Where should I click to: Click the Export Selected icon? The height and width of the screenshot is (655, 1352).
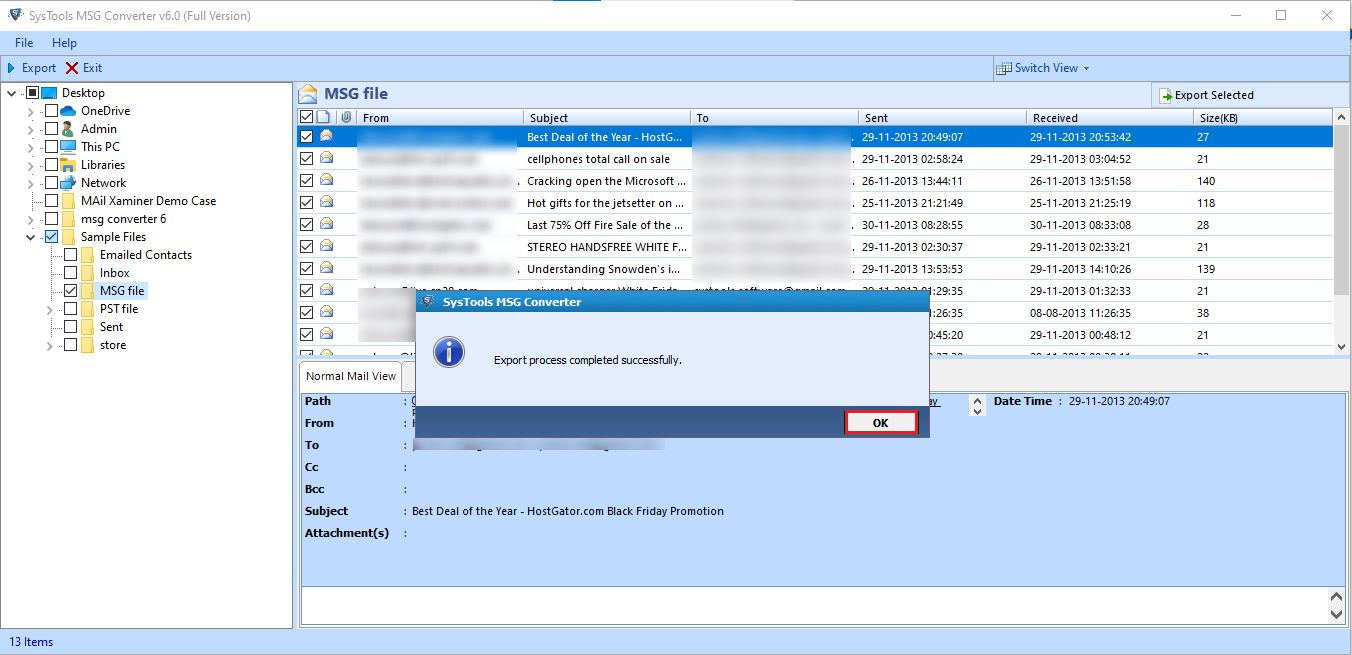pos(1165,96)
